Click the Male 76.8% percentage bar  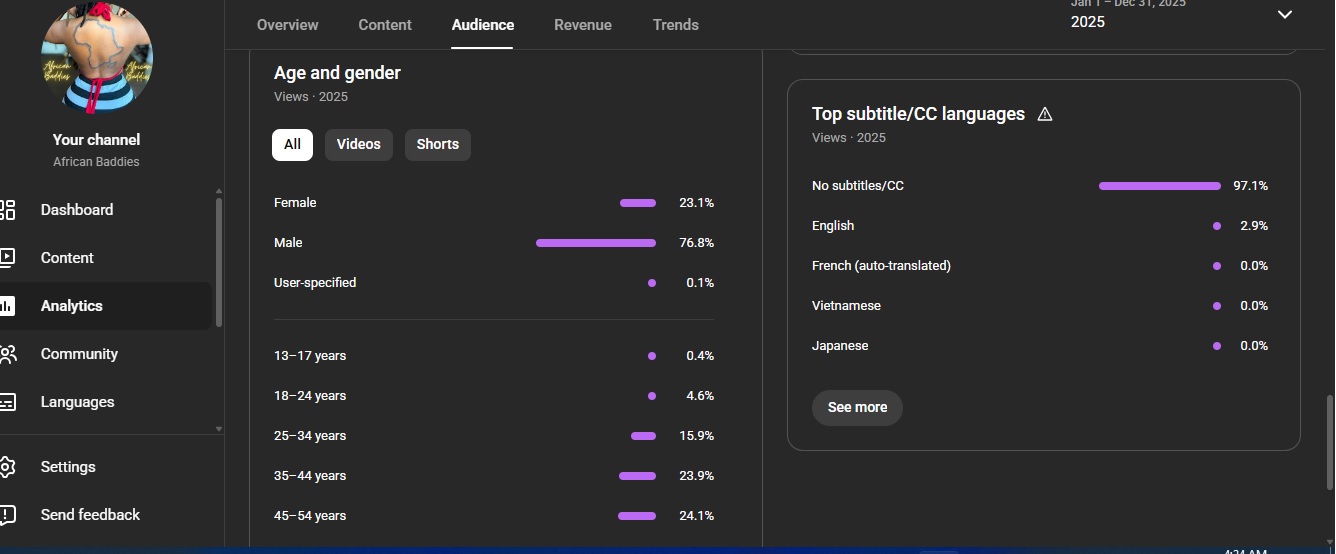pyautogui.click(x=596, y=243)
